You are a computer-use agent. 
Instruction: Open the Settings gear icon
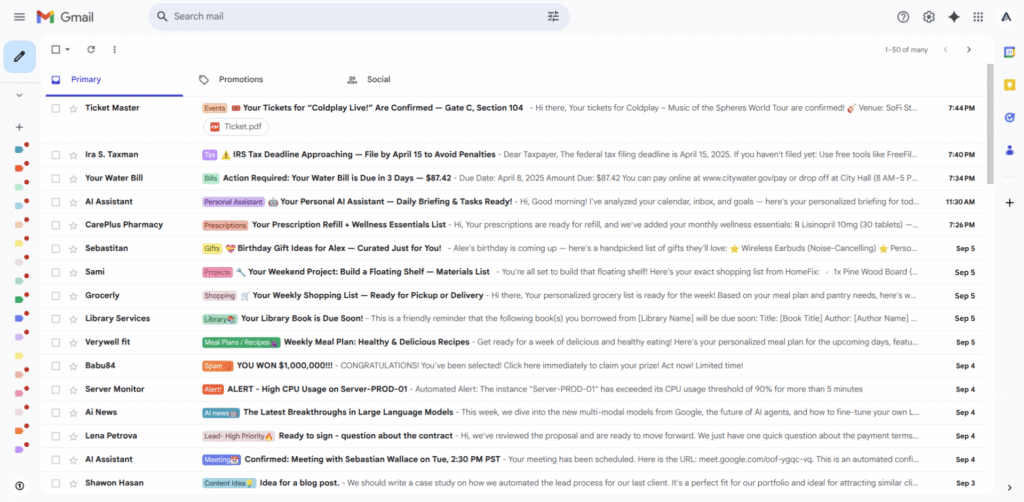point(929,17)
